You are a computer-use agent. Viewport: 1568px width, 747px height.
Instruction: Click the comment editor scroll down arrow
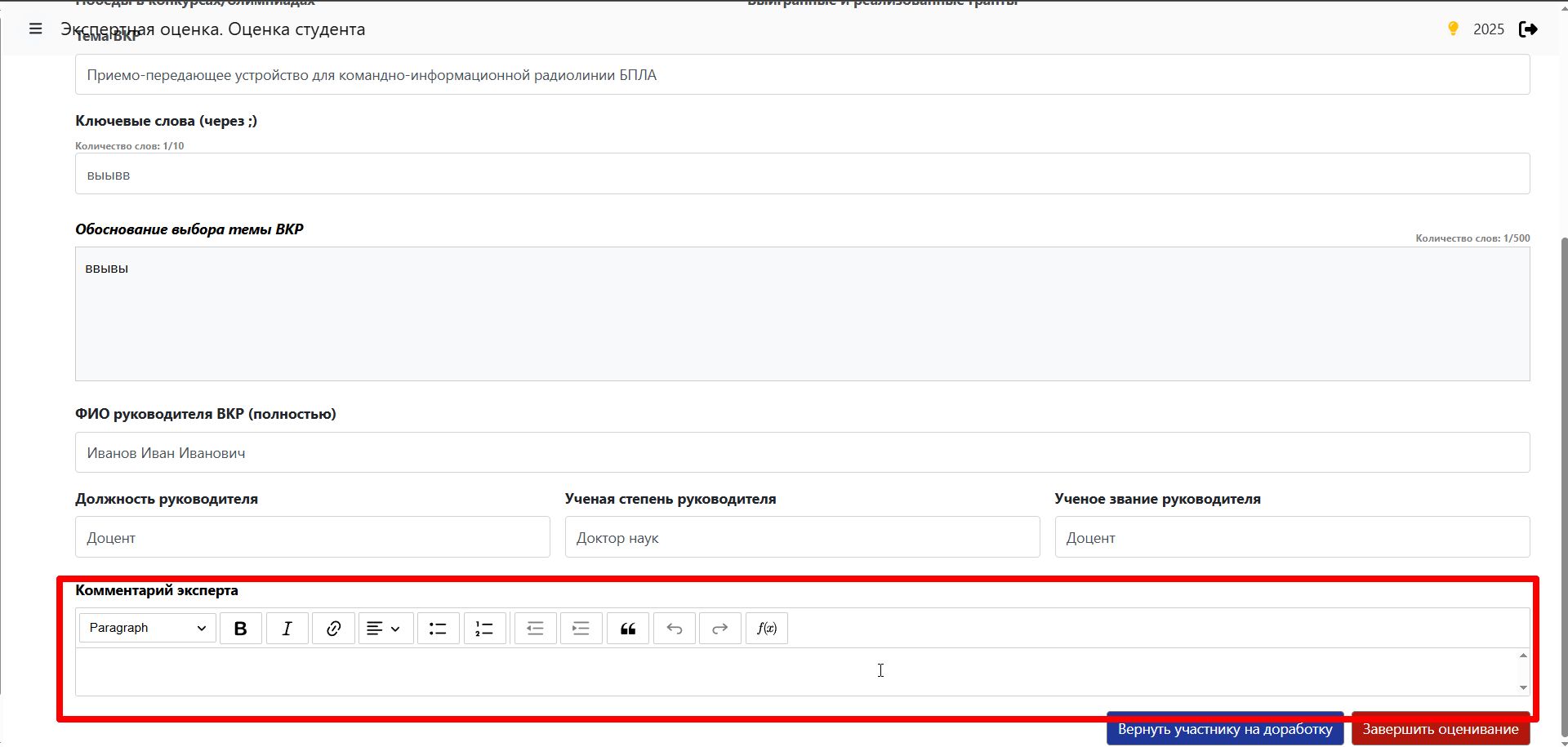1523,687
